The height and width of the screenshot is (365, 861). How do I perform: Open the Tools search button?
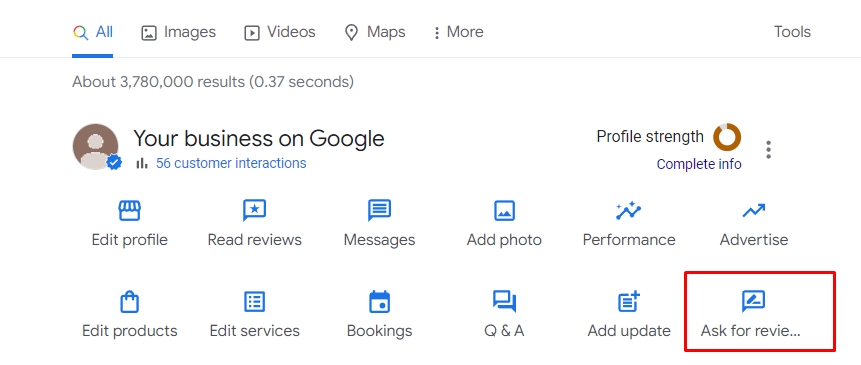coord(792,32)
